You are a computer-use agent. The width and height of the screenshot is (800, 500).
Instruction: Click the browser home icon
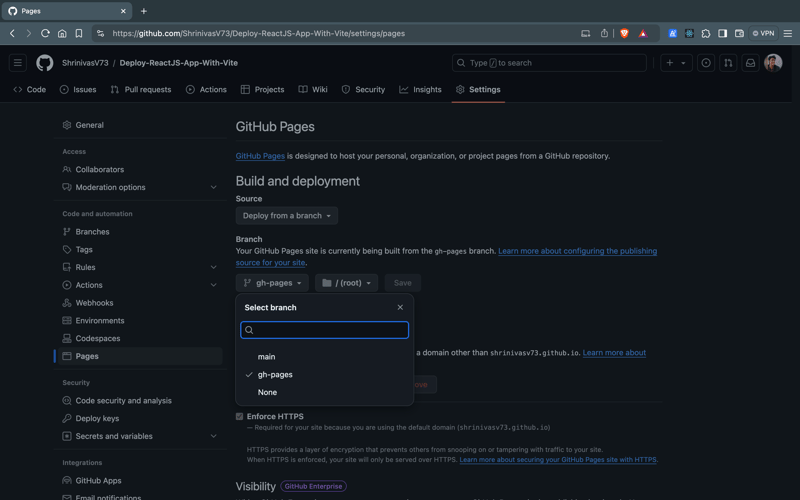(62, 33)
